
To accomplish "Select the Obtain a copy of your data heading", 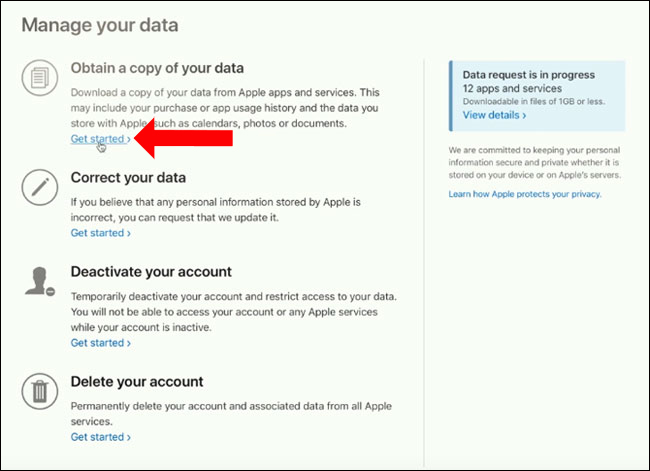I will tap(156, 68).
